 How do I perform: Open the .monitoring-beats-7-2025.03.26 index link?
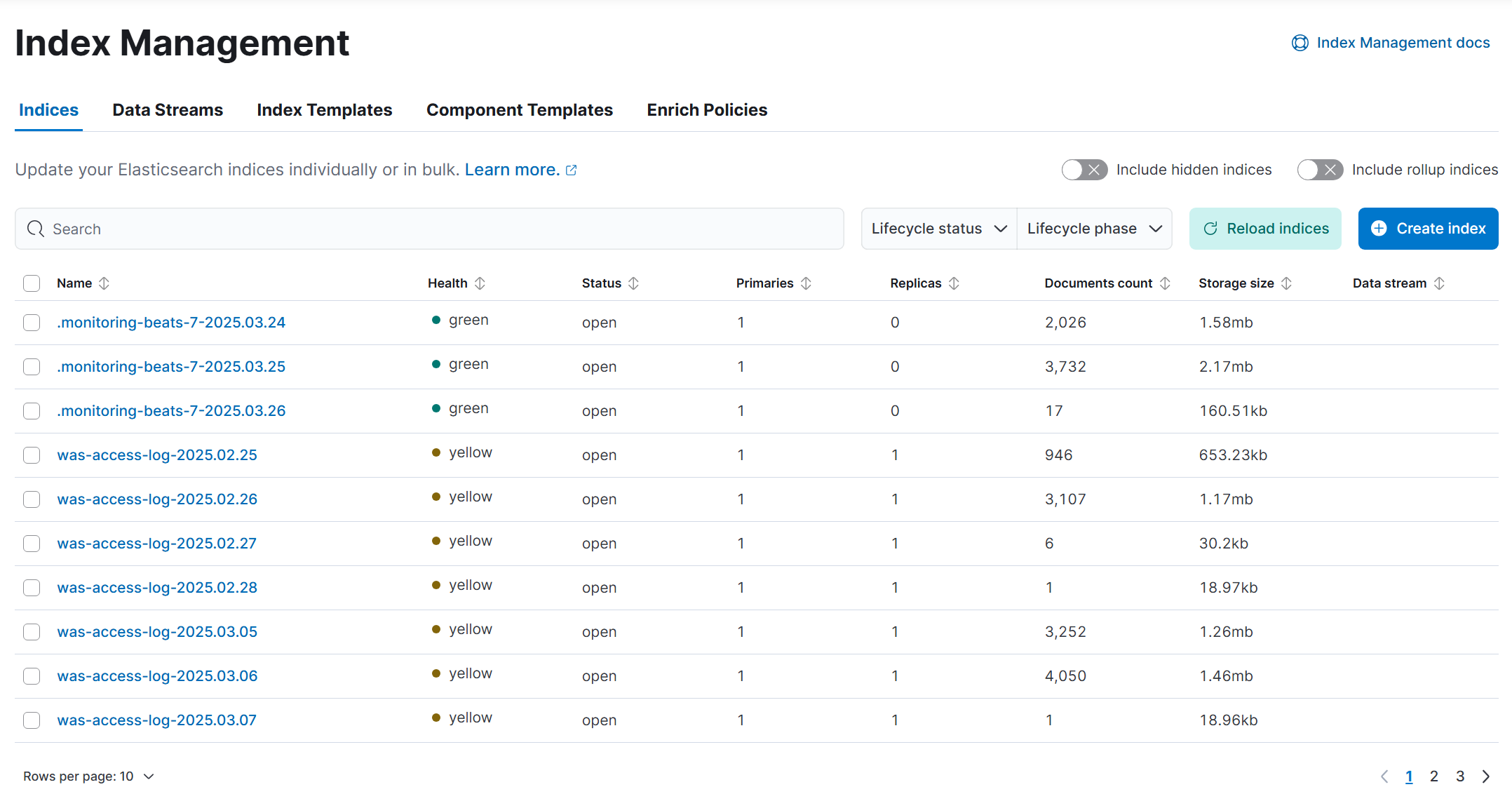(171, 411)
